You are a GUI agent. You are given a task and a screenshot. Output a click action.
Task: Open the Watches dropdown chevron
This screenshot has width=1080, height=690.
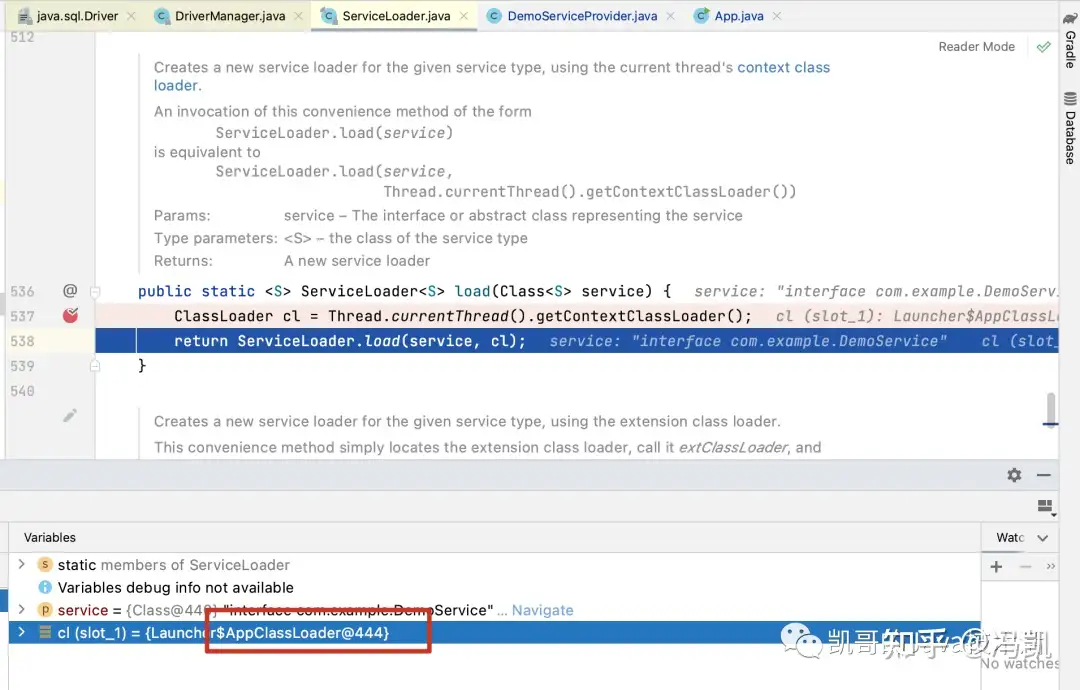point(1043,538)
